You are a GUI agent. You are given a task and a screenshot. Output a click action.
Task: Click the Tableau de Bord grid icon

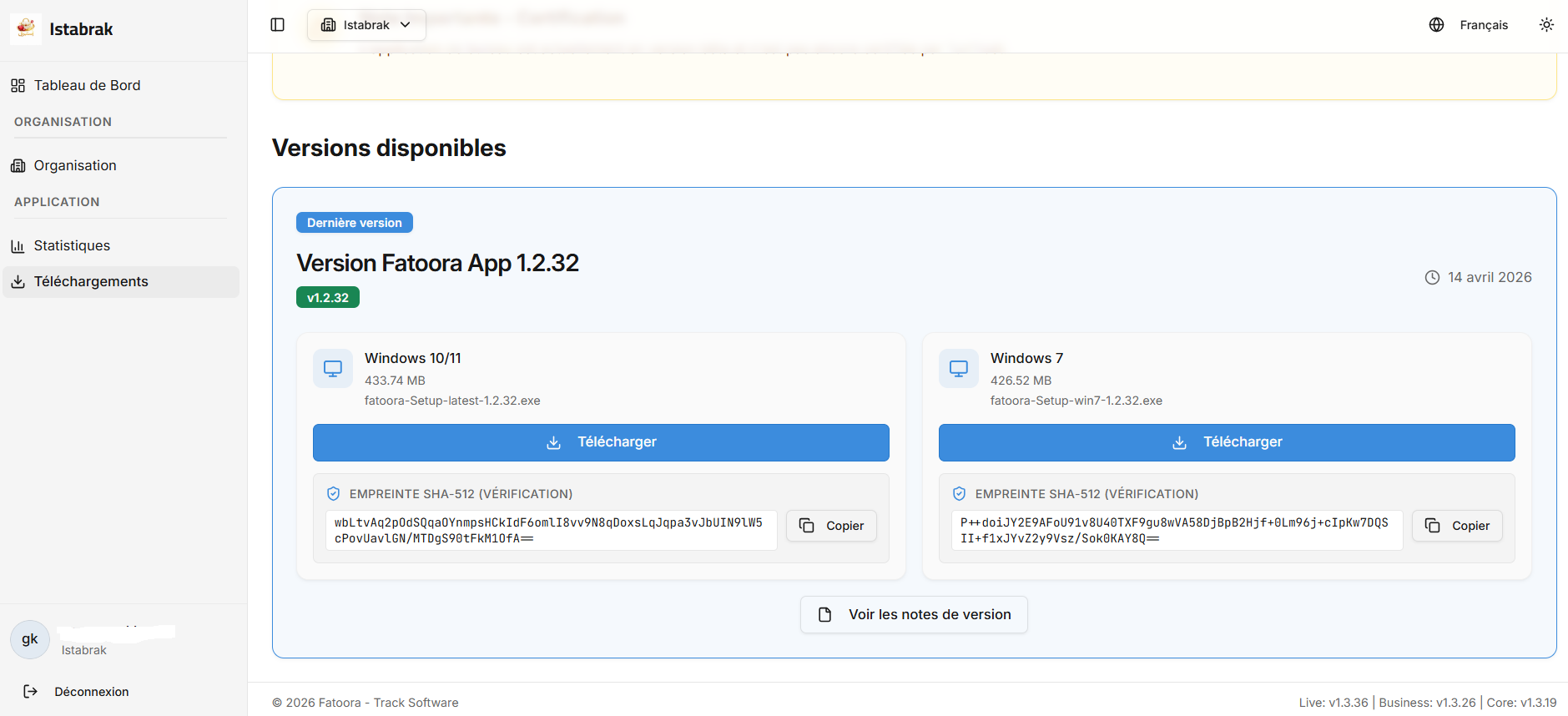coord(18,85)
